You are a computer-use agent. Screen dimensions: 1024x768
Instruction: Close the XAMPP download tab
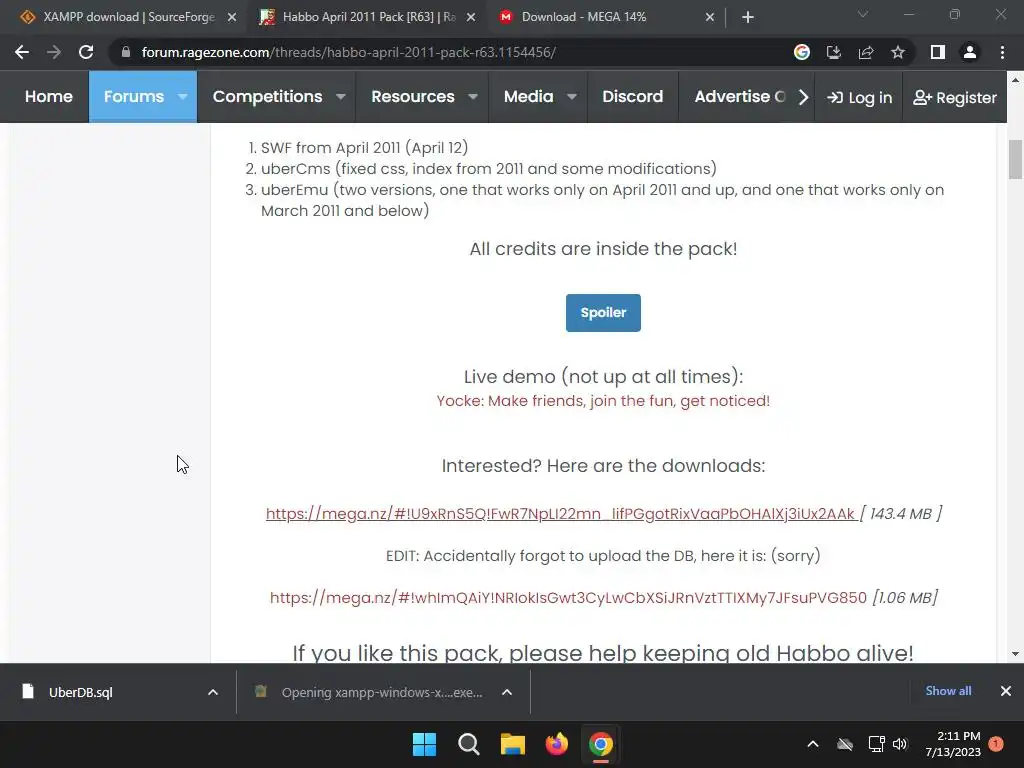click(x=232, y=17)
